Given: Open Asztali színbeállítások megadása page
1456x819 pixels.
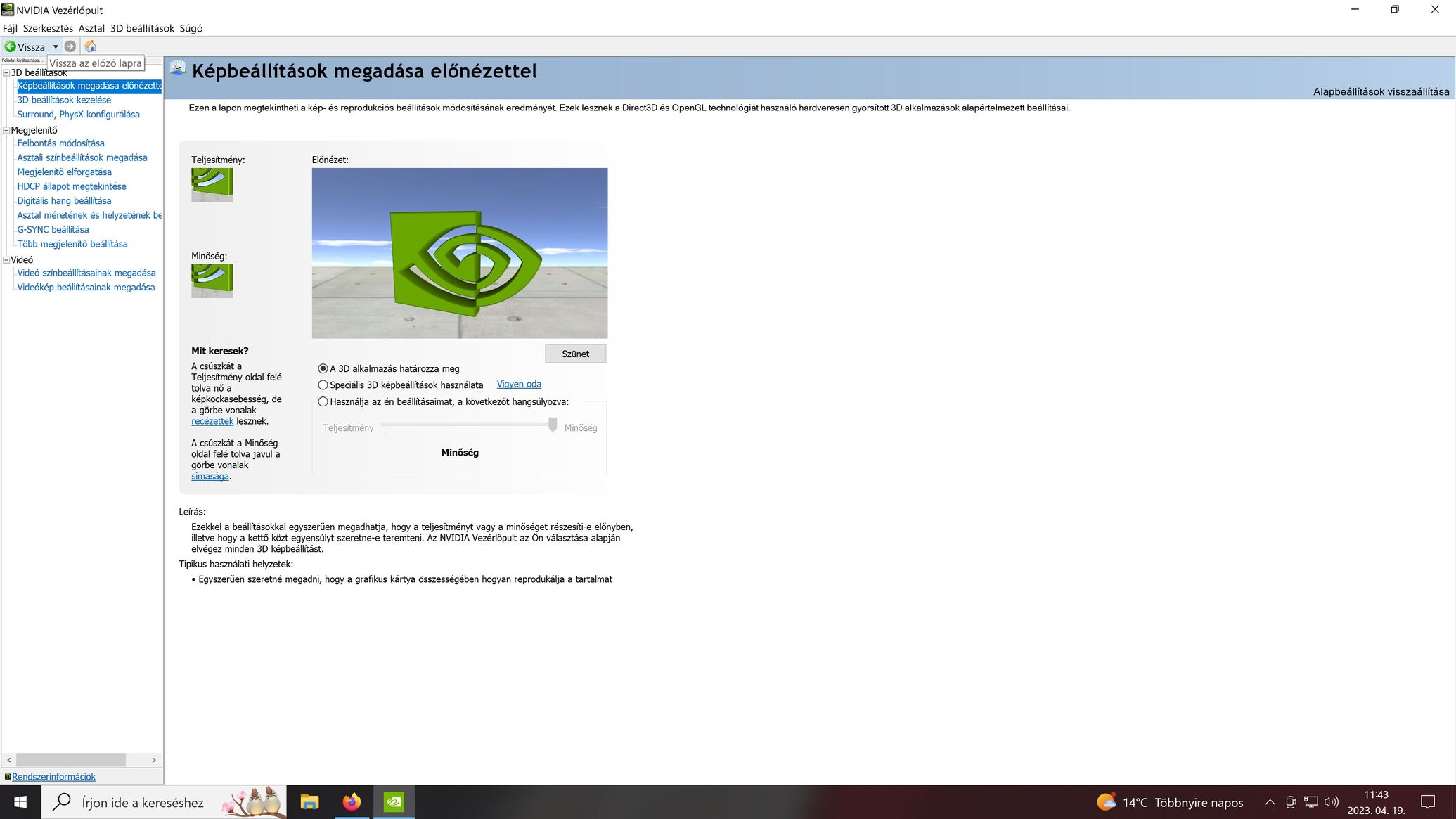Looking at the screenshot, I should (x=82, y=157).
